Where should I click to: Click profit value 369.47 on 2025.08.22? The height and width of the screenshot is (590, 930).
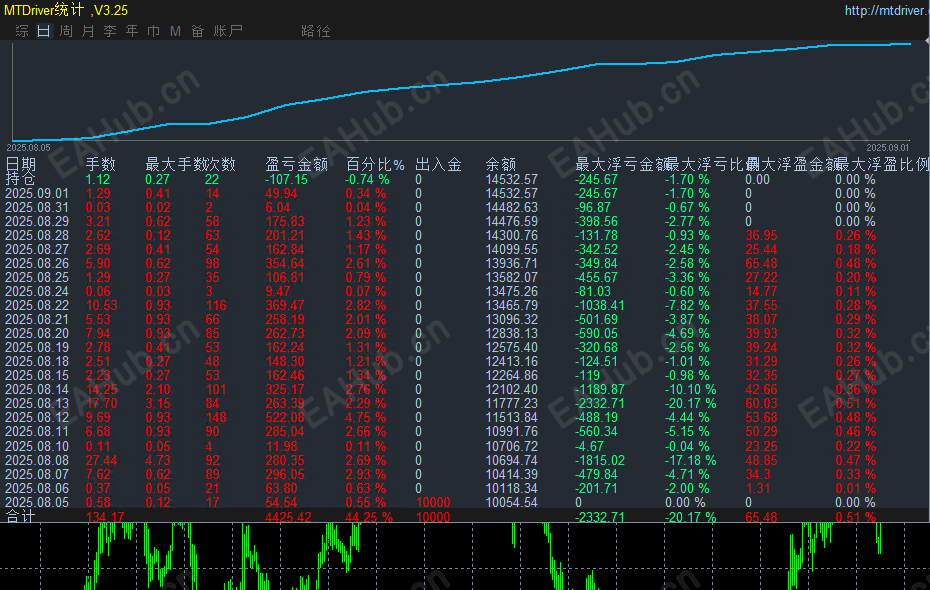point(285,305)
